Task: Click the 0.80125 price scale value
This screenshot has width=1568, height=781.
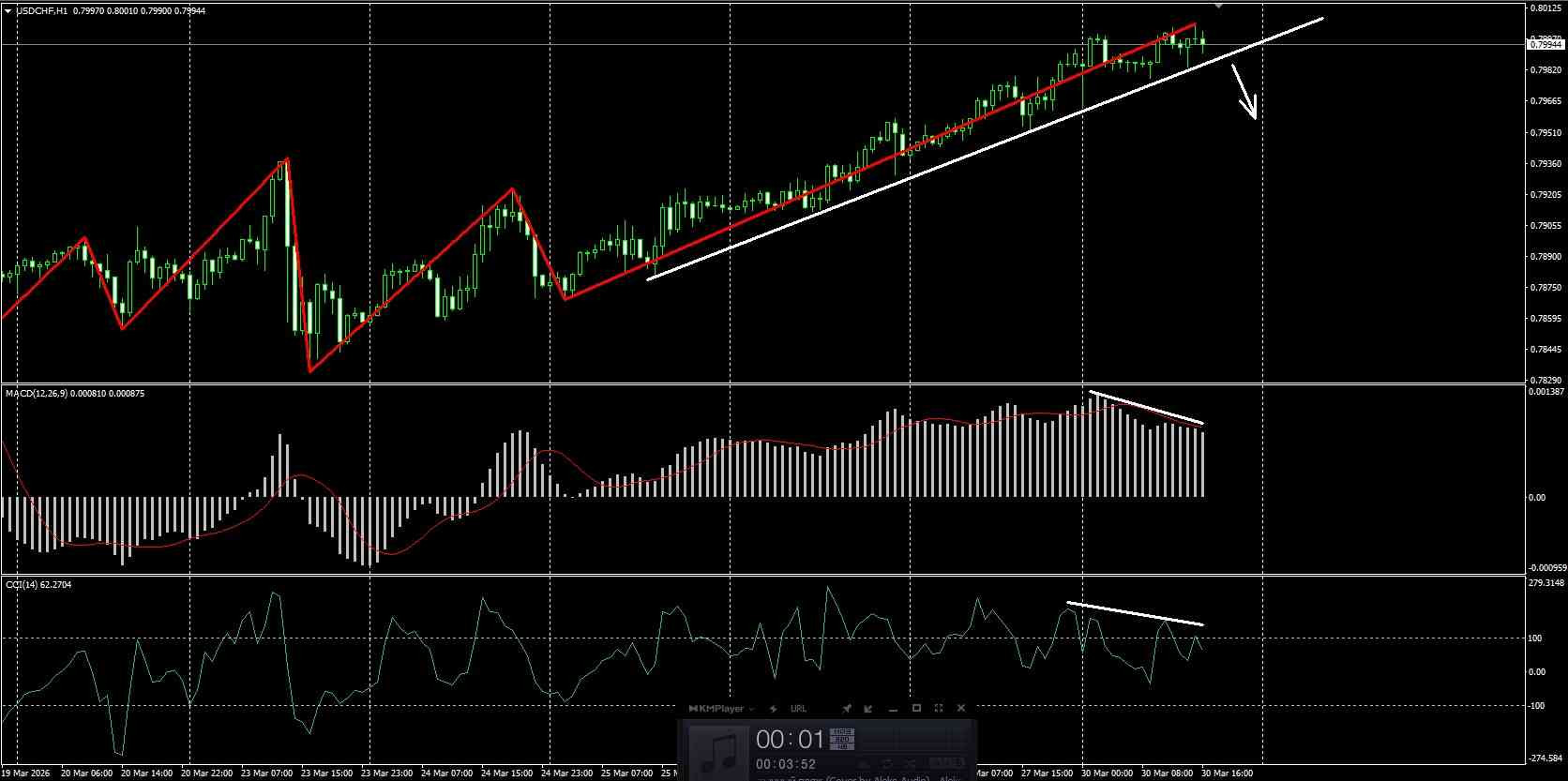Action: (1544, 8)
